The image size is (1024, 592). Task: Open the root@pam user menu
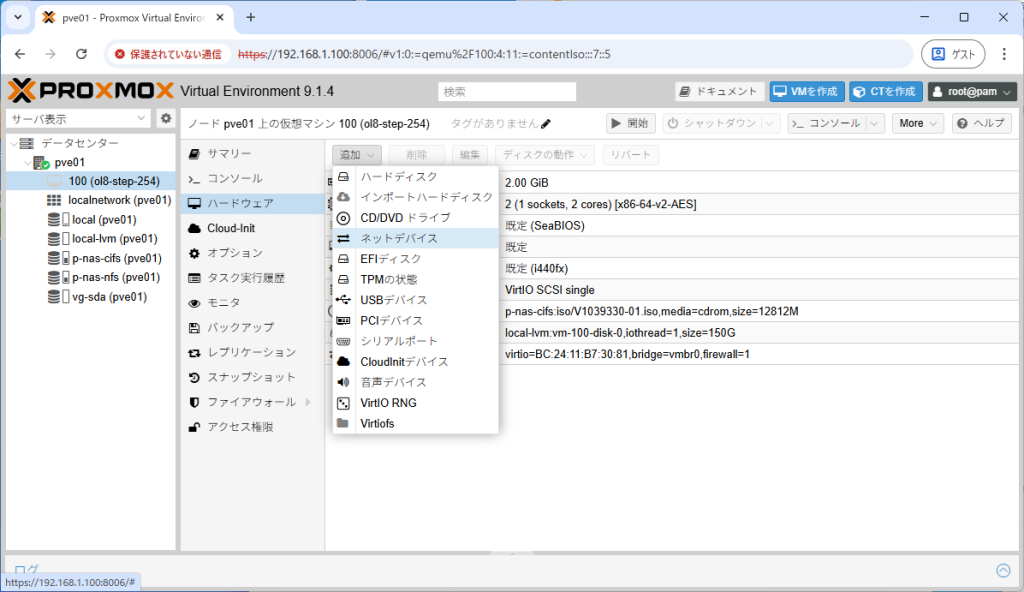coord(972,91)
